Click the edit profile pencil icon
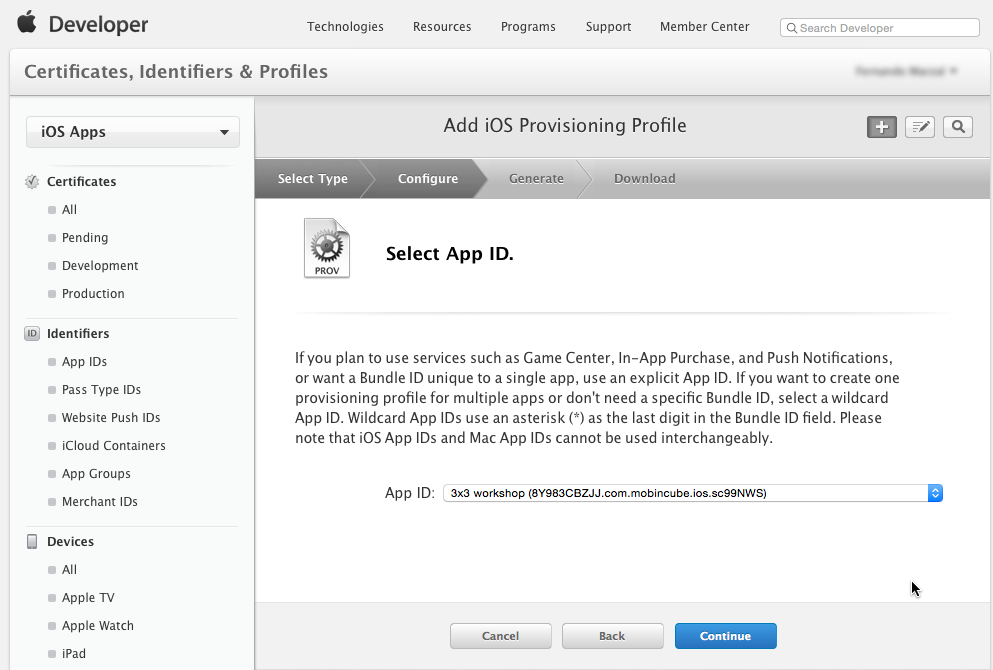This screenshot has height=670, width=993. pos(920,127)
